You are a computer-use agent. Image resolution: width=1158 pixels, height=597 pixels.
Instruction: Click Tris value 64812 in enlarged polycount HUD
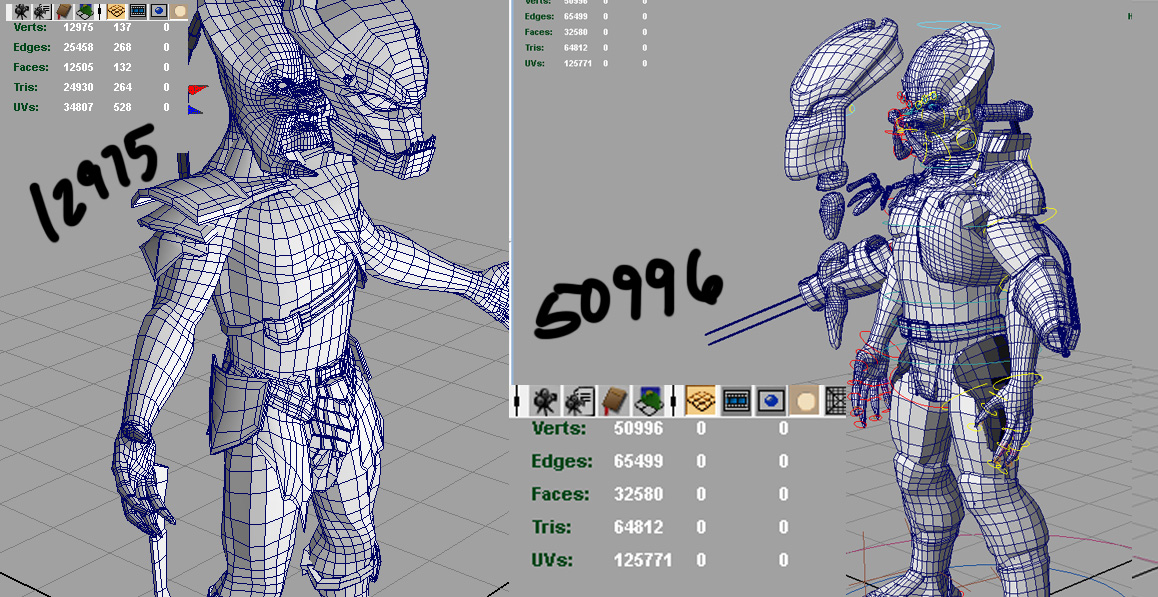638,528
